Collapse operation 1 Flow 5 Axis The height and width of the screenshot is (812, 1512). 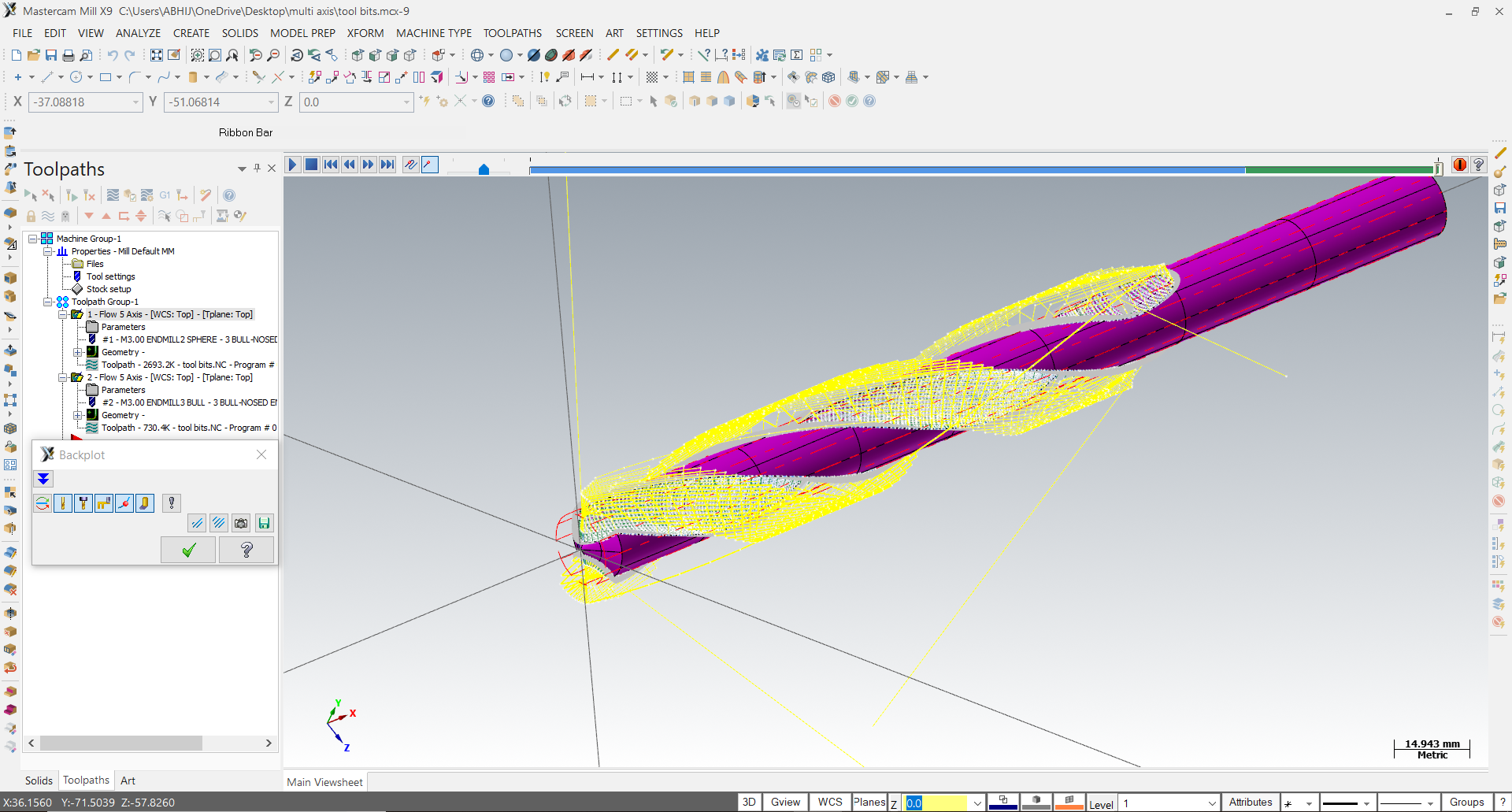pos(62,314)
